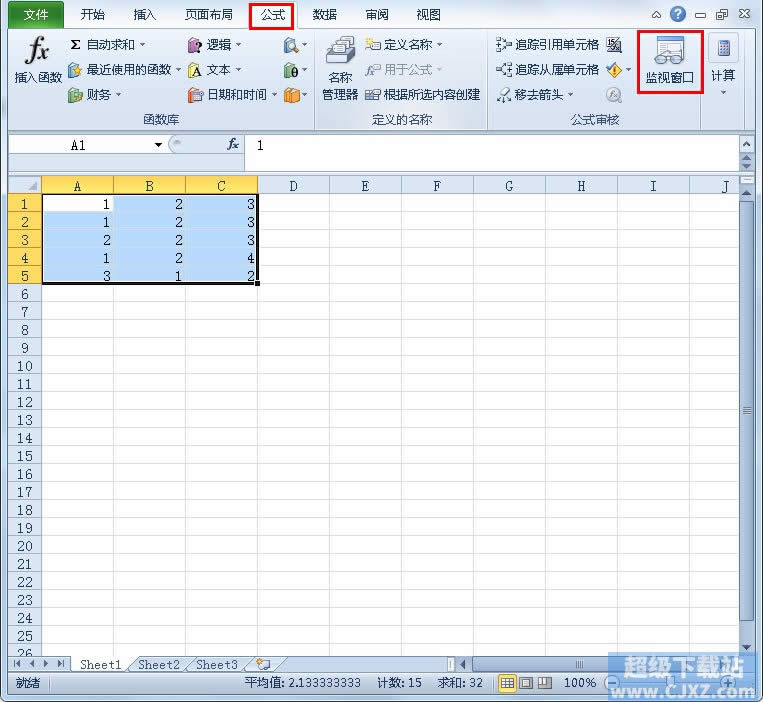763x702 pixels.
Task: Open the AutoSum (自动求和) dropdown
Action: coord(107,45)
